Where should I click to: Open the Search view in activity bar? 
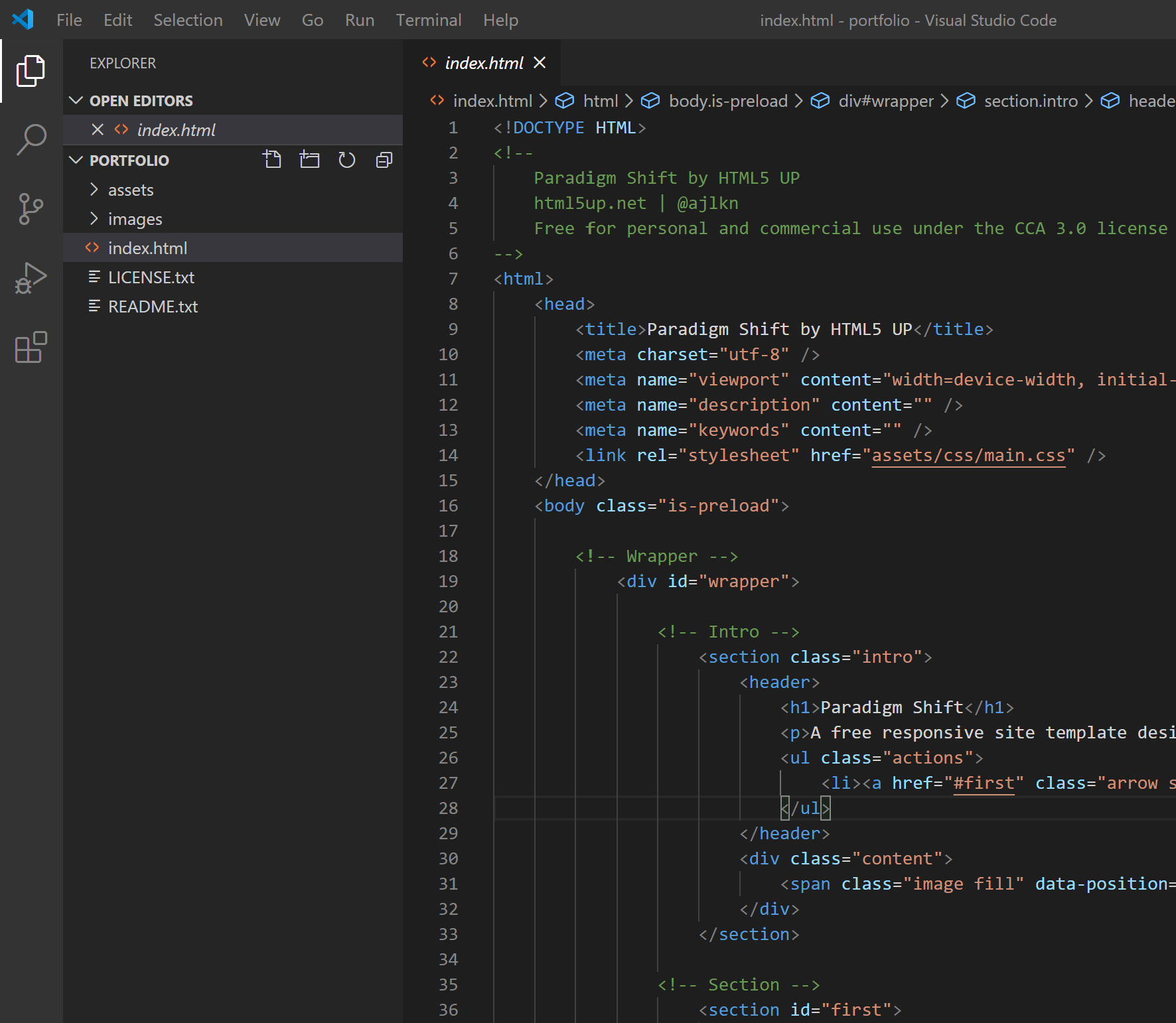click(31, 139)
